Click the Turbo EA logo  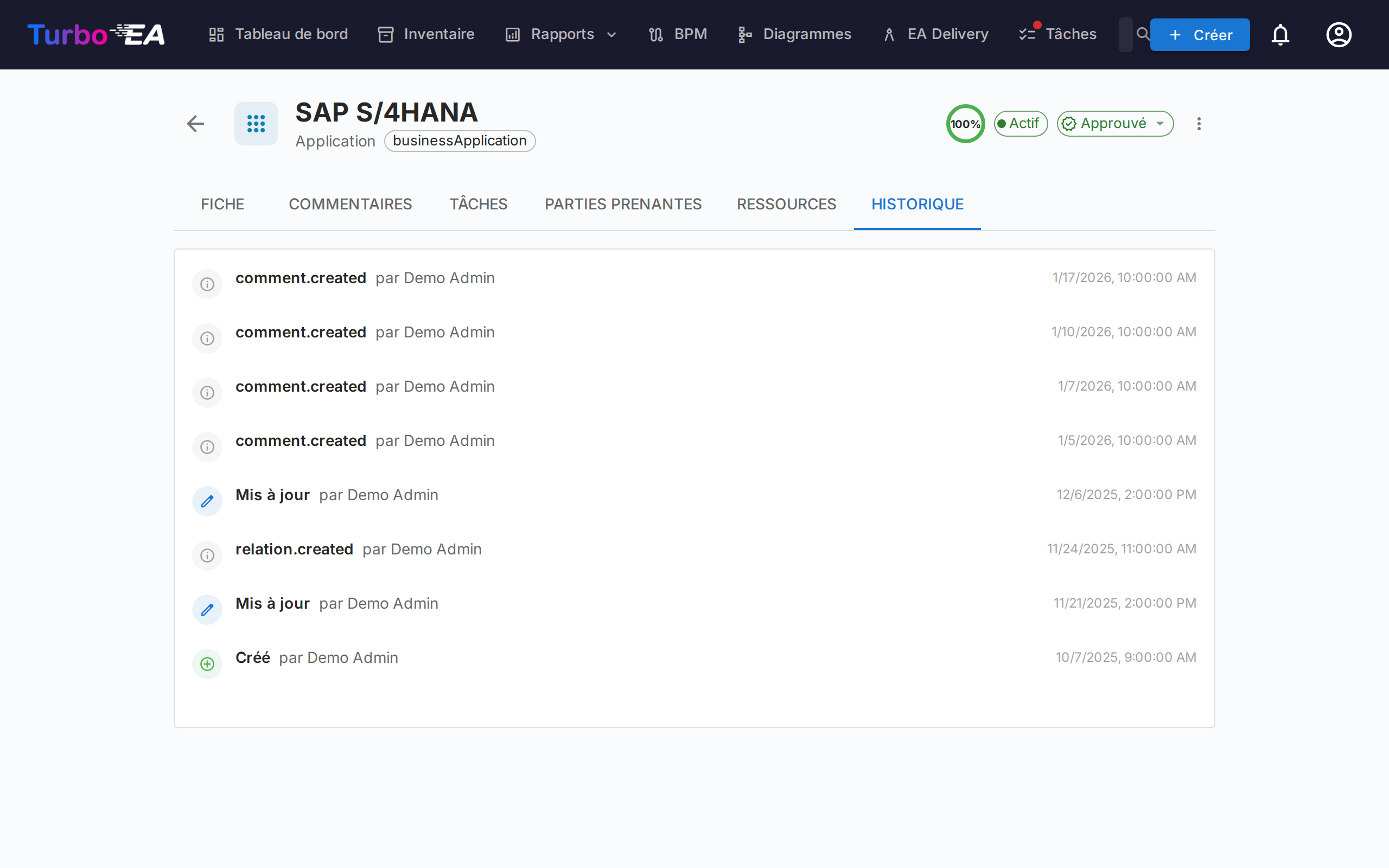coord(96,34)
